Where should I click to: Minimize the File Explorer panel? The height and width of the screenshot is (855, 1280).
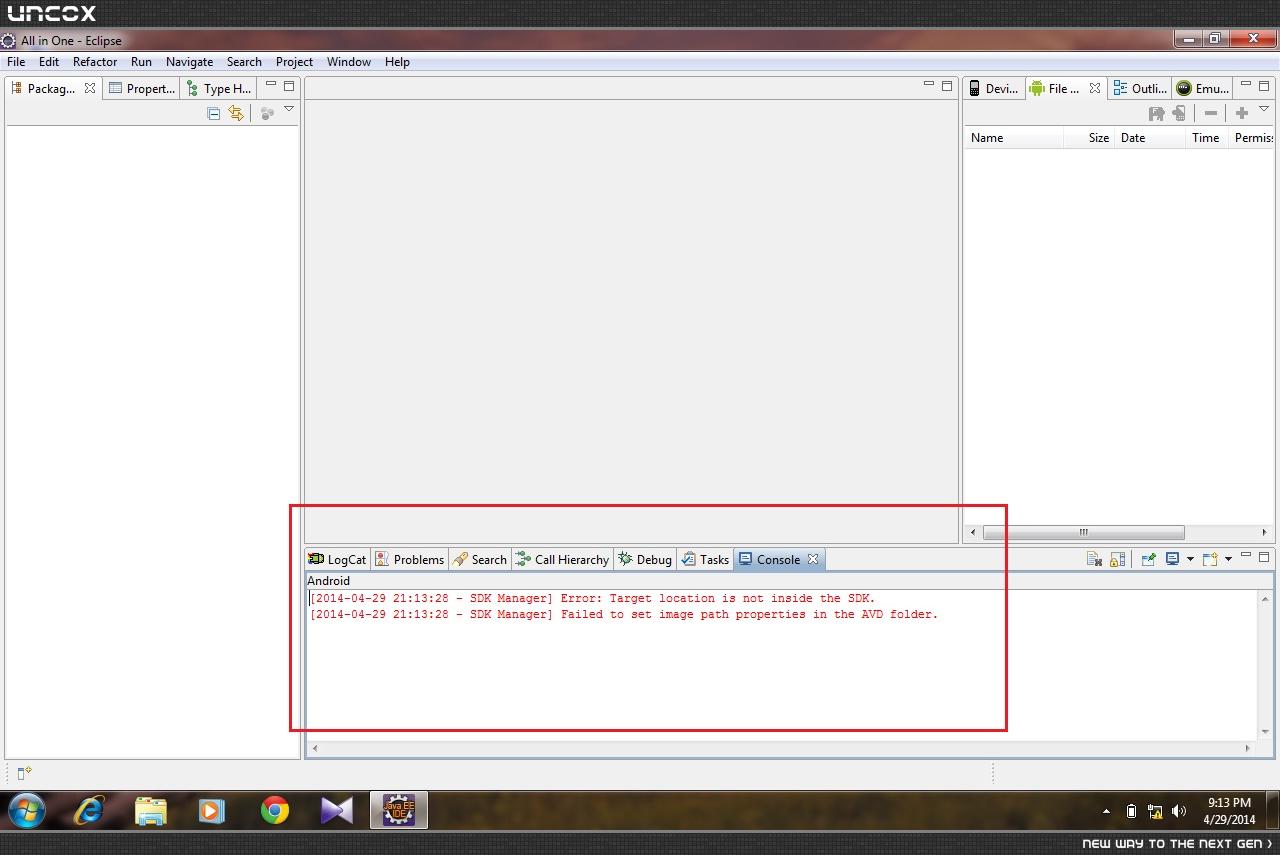pyautogui.click(x=1246, y=86)
